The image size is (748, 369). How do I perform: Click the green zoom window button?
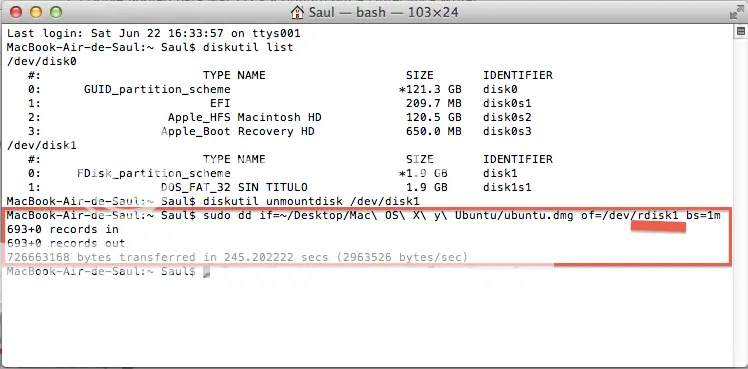56,12
